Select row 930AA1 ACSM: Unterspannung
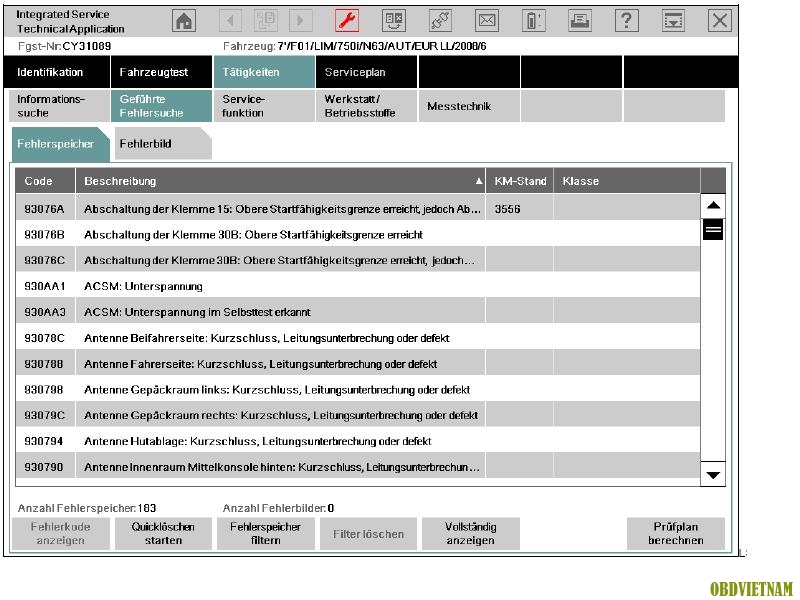800x600 pixels. coord(358,286)
